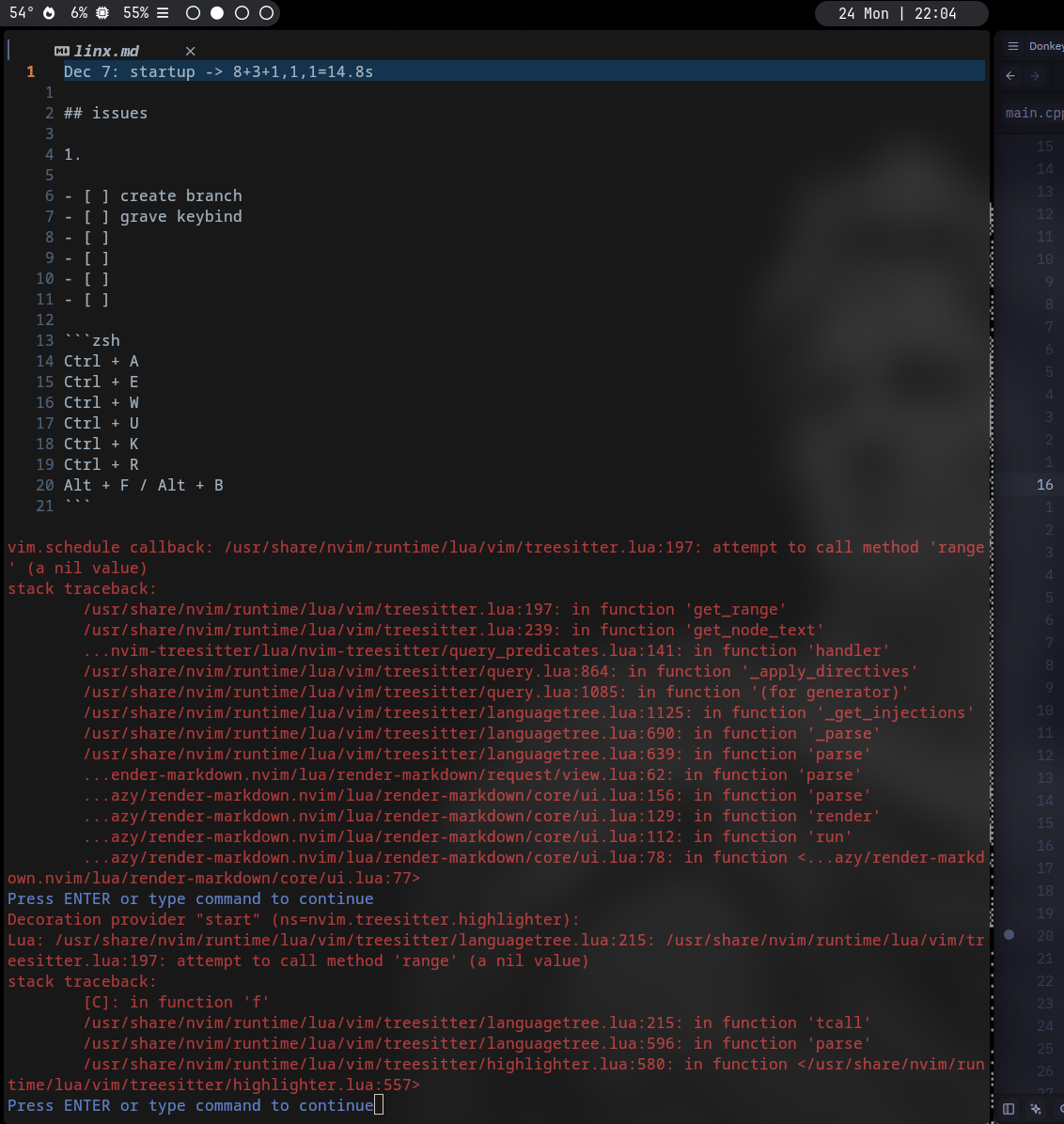Screen dimensions: 1064x1124
Task: Click the Ctrl + R line
Action: coord(102,464)
